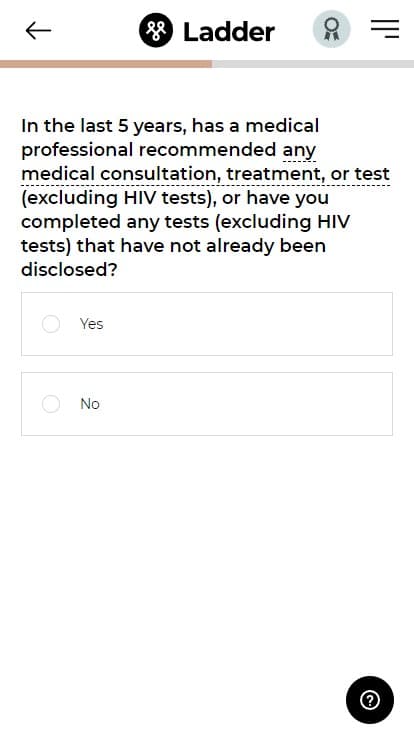Click the 'In the last 5 years' question heading
Image resolution: width=414 pixels, height=736 pixels.
click(206, 197)
